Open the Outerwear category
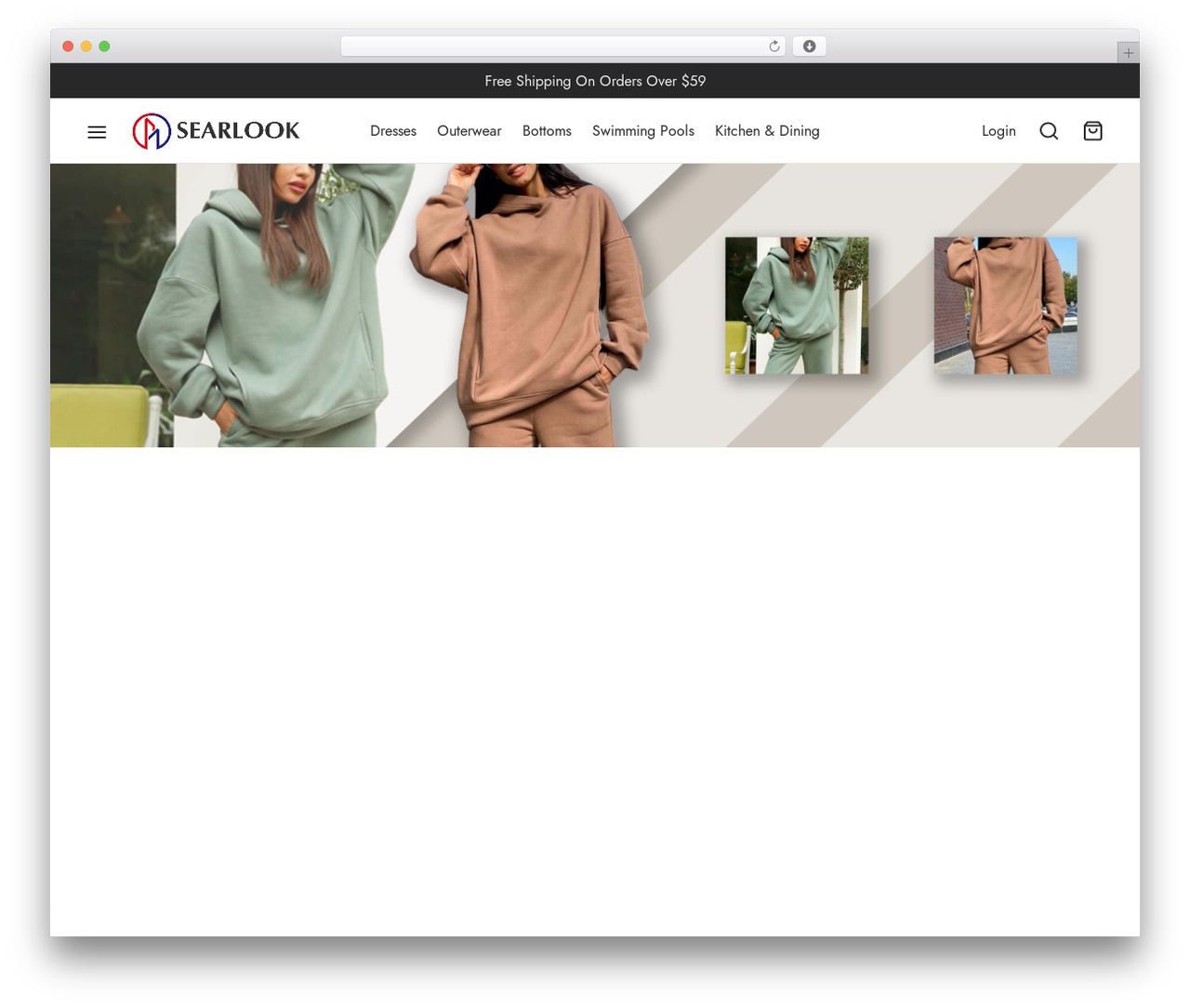The height and width of the screenshot is (1008, 1190). [x=469, y=131]
